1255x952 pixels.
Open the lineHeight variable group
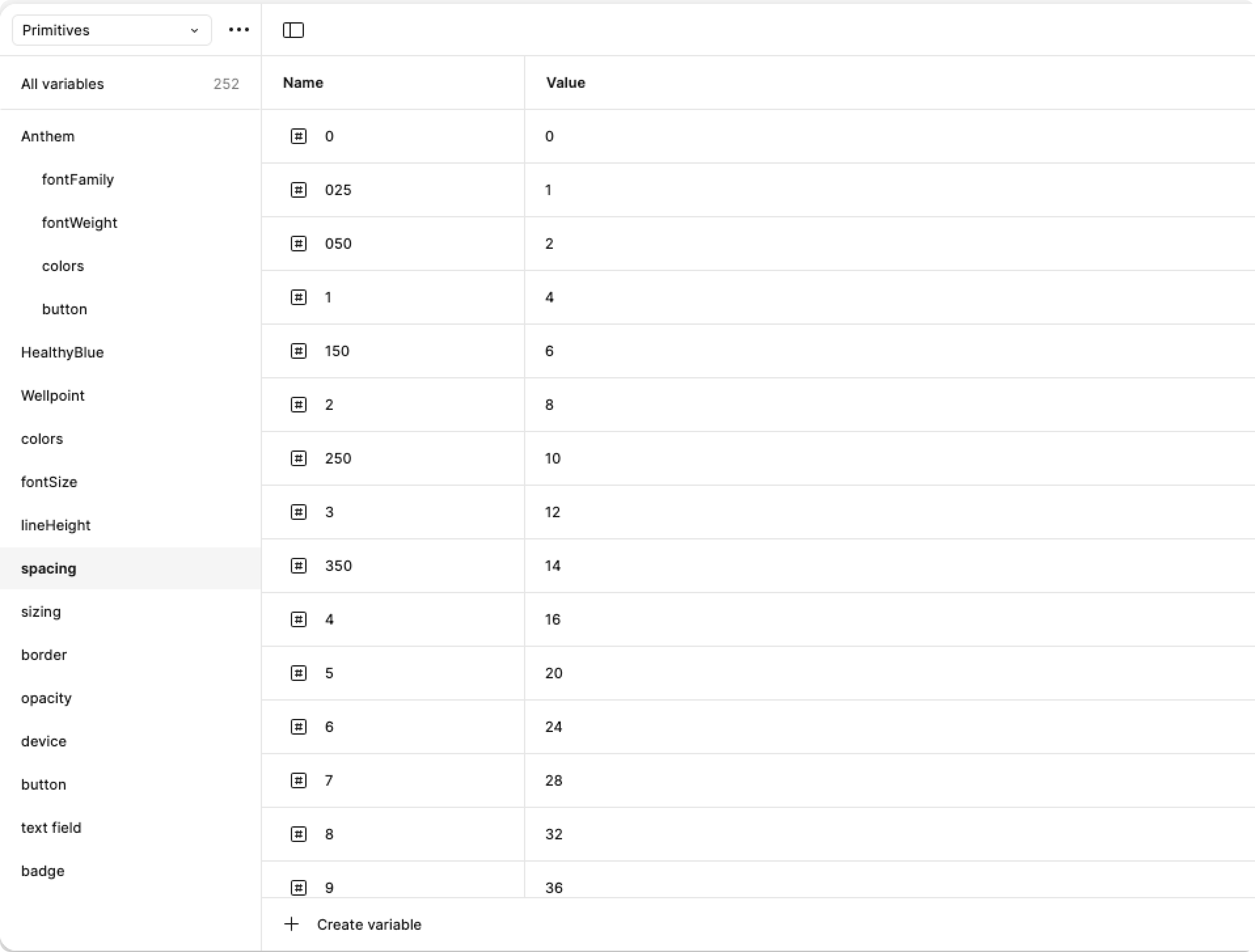tap(56, 525)
